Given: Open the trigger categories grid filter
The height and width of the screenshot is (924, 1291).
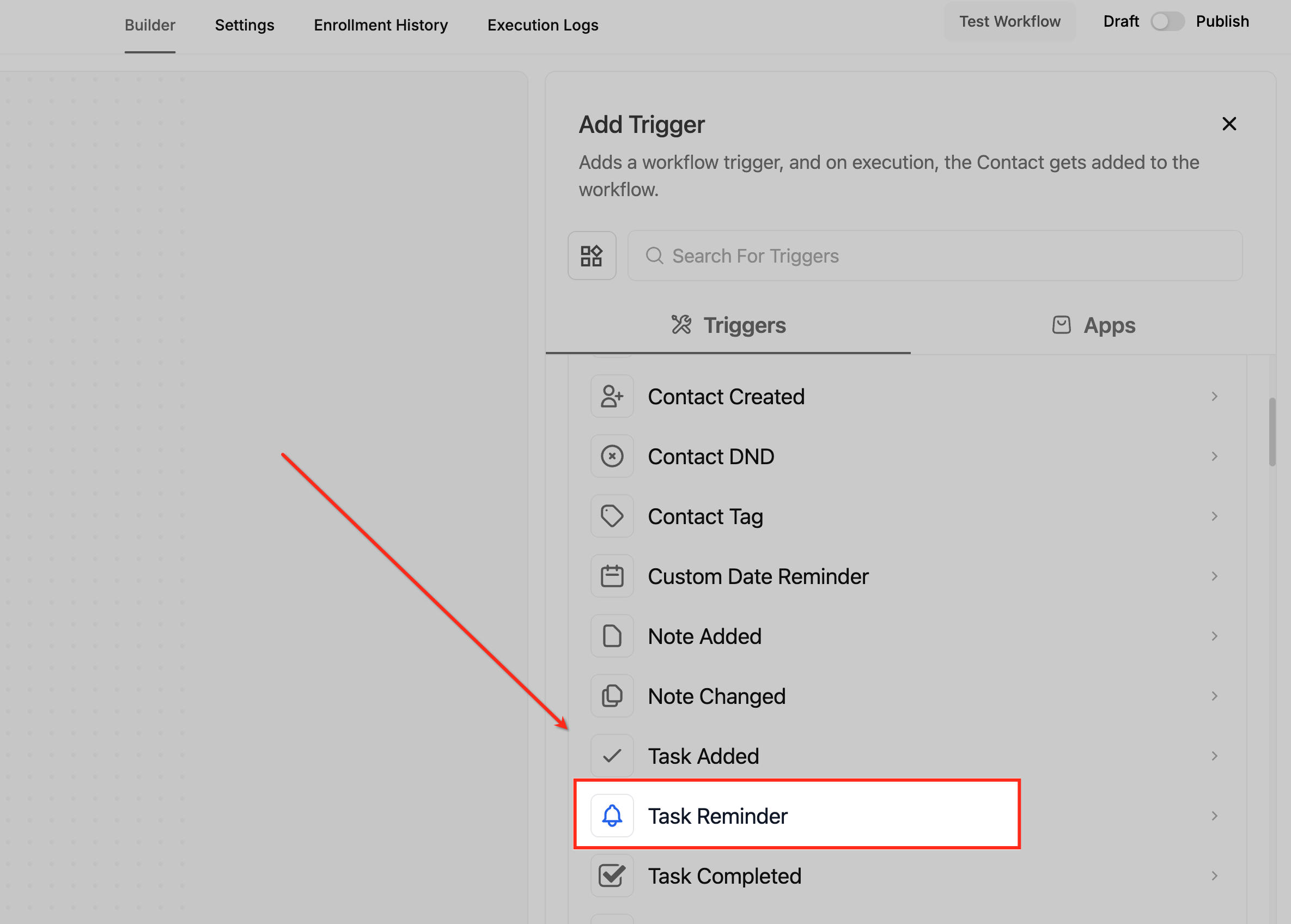Looking at the screenshot, I should click(592, 256).
